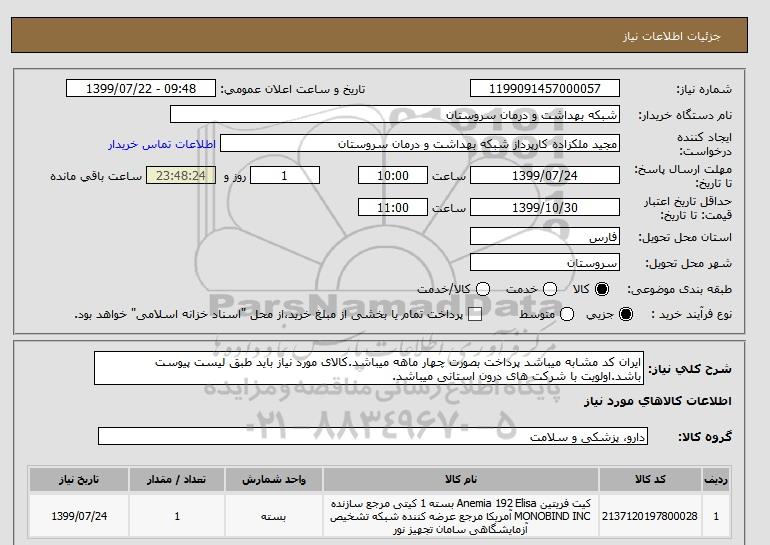Image resolution: width=770 pixels, height=545 pixels.
Task: Select the متوسط purchase type radio
Action: tap(567, 314)
